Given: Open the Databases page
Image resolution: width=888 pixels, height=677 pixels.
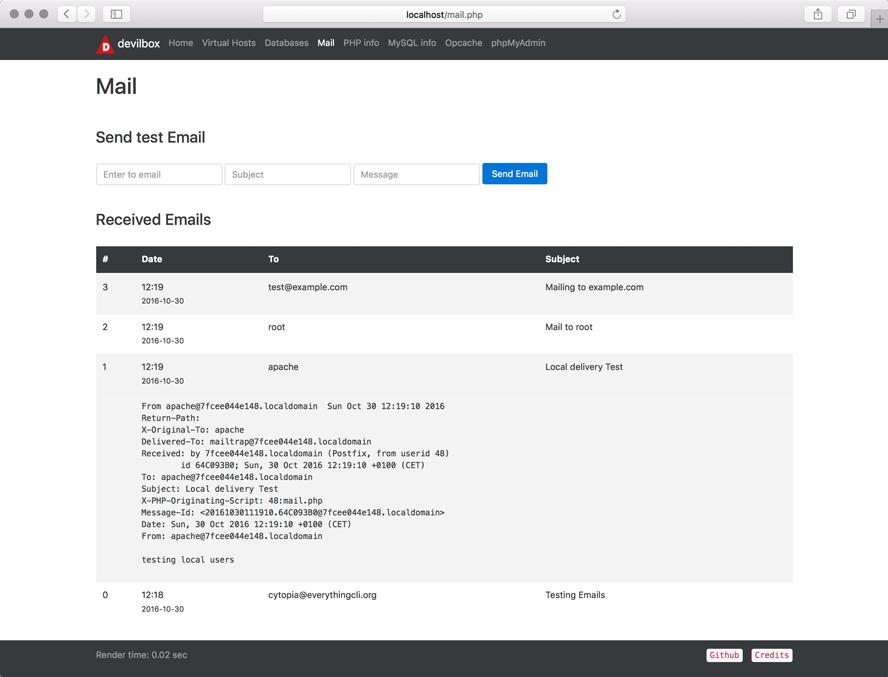Looking at the screenshot, I should (287, 43).
